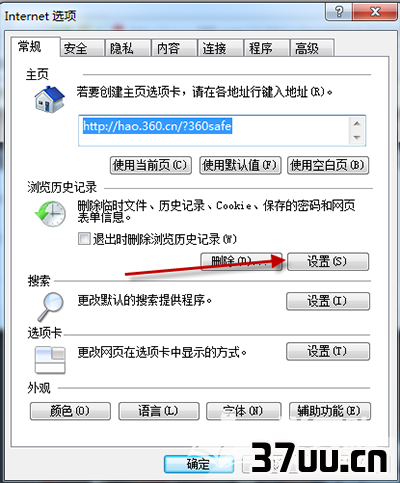The image size is (400, 483).
Task: Click the 删除 browsing history button
Action: tap(241, 262)
